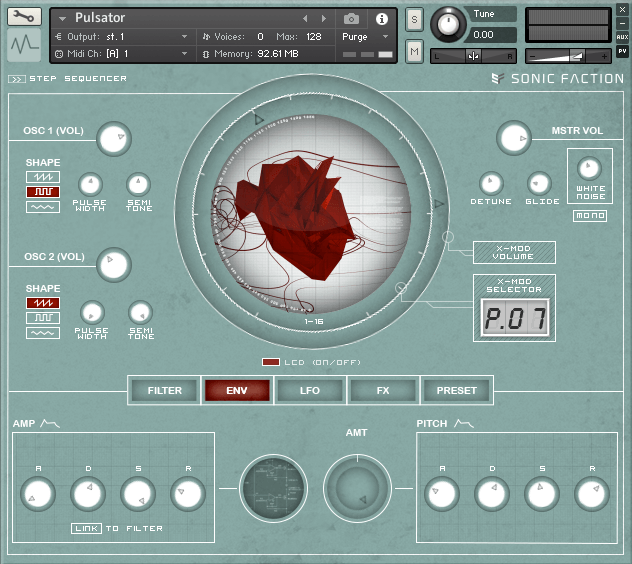Toggle Mono mode
The height and width of the screenshot is (564, 632).
(x=590, y=216)
